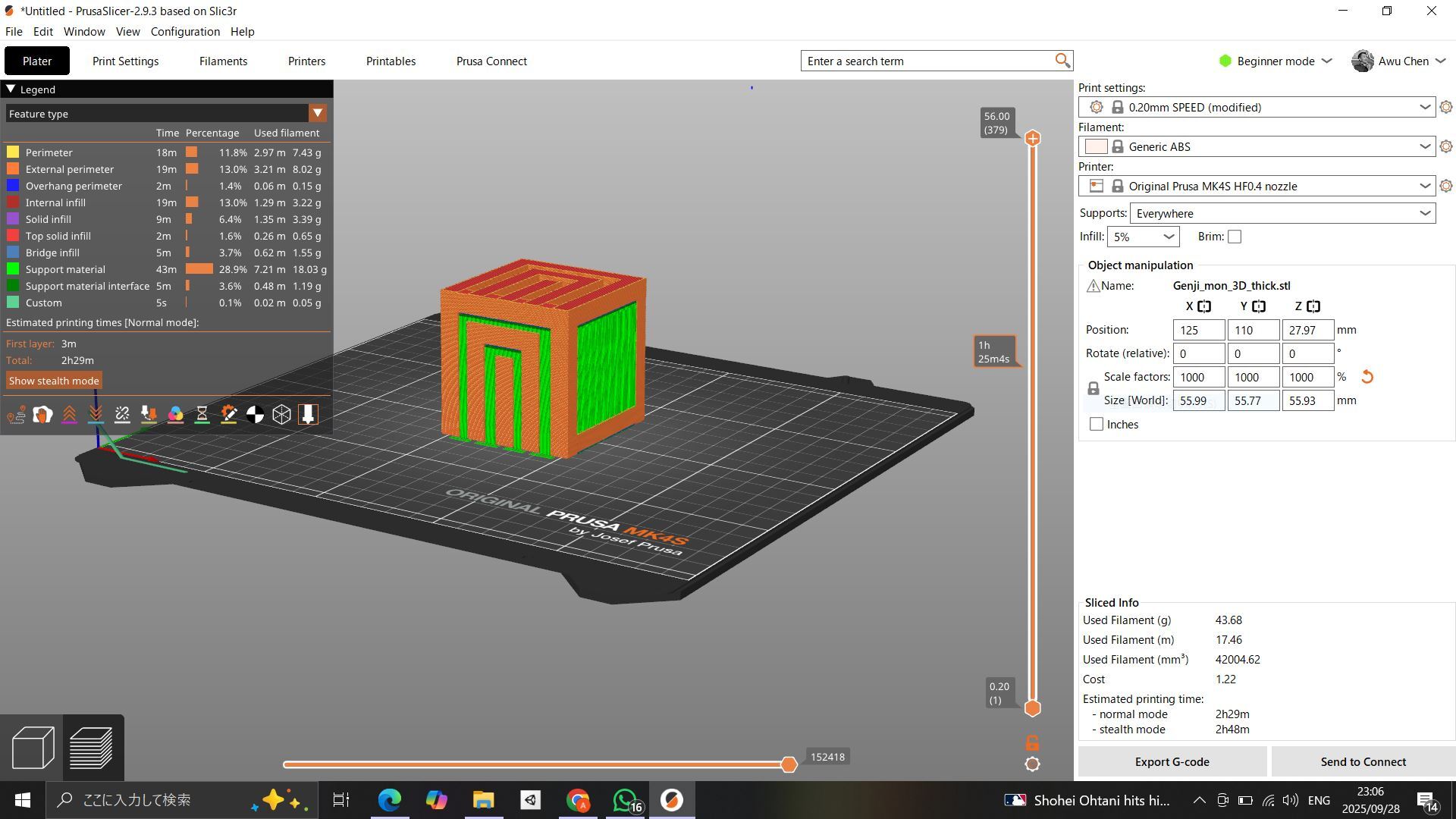
Task: Toggle travel moves visibility icon
Action: 16,415
